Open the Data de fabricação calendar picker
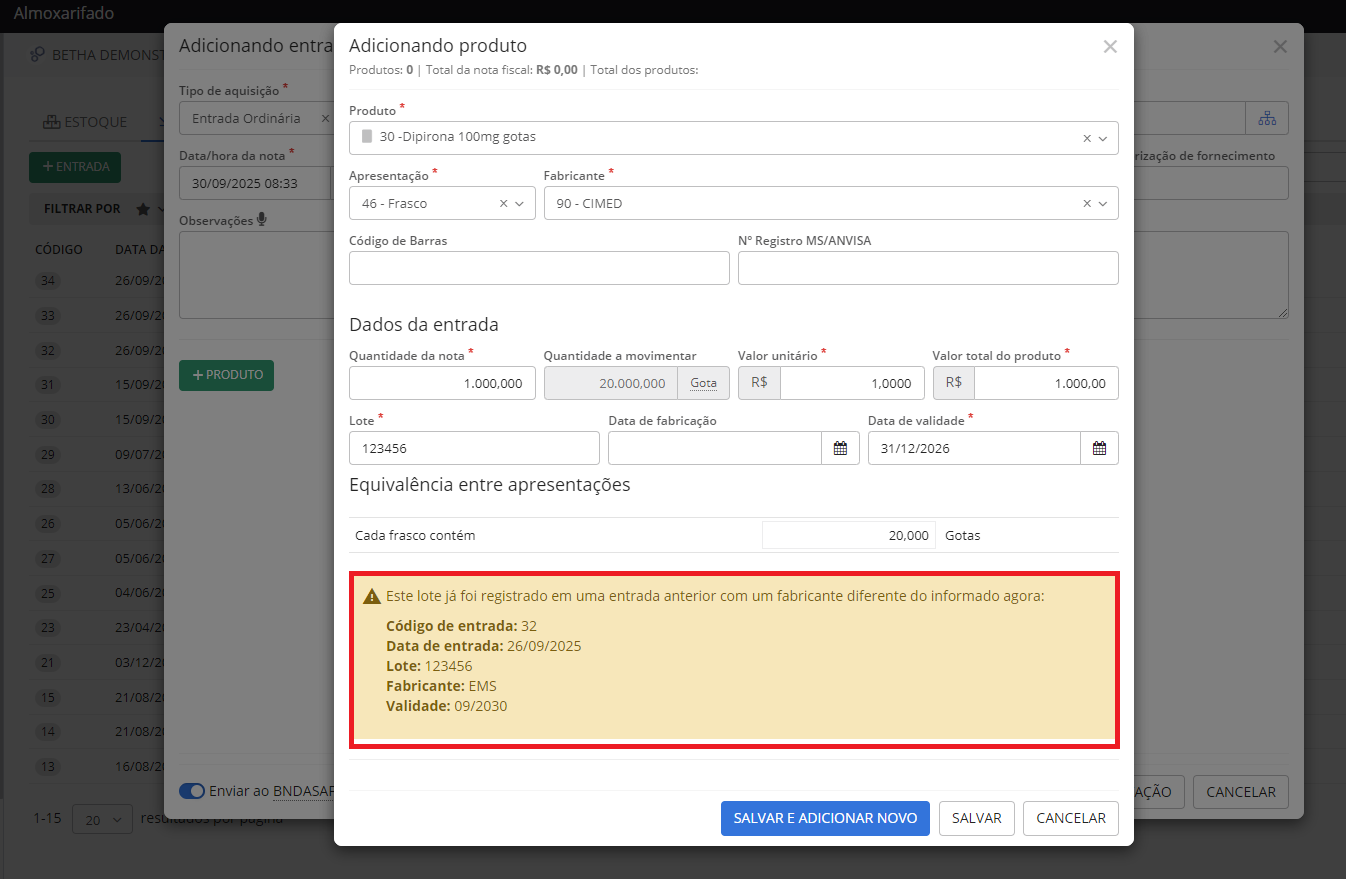1346x879 pixels. point(840,449)
